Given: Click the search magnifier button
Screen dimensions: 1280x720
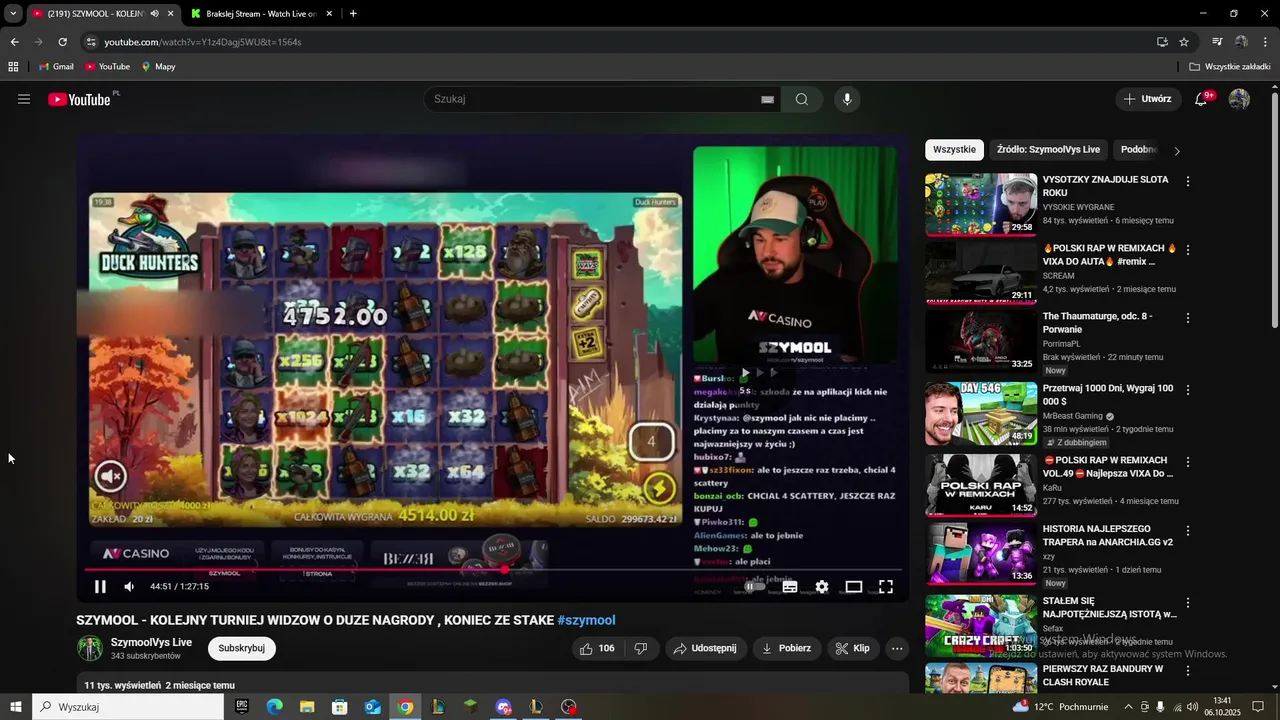Looking at the screenshot, I should 802,99.
